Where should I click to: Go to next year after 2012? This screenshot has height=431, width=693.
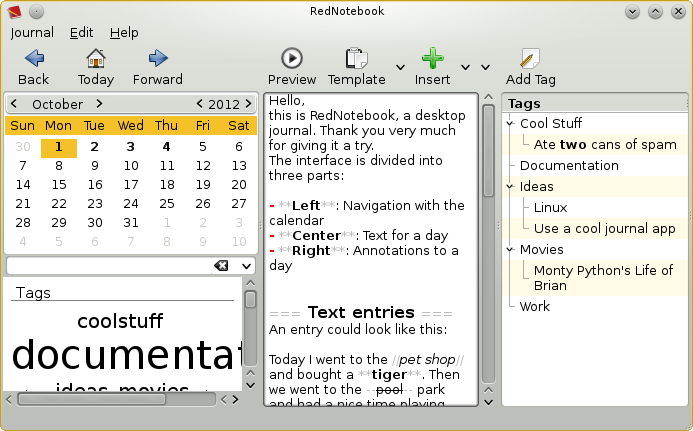point(248,104)
